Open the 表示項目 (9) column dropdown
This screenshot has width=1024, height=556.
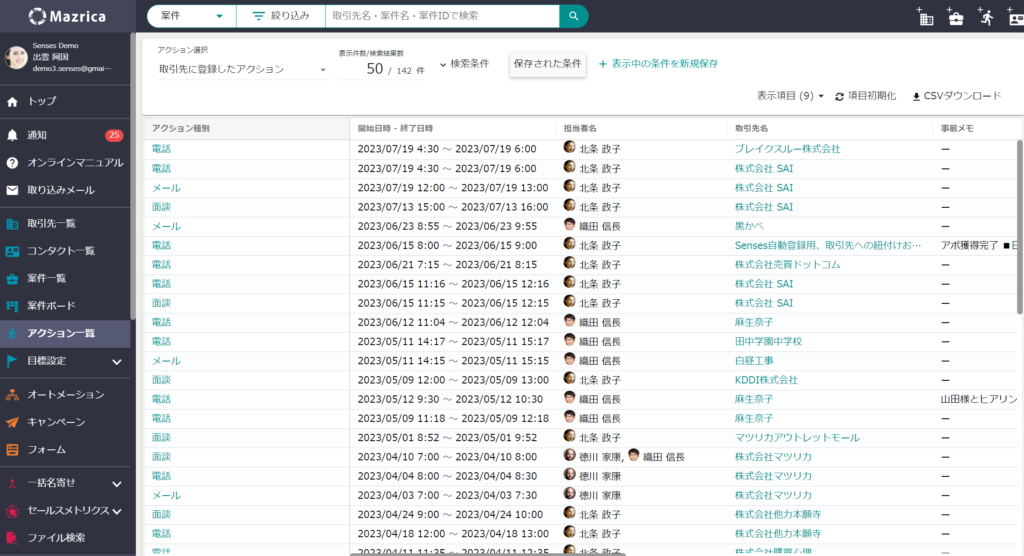(x=790, y=96)
